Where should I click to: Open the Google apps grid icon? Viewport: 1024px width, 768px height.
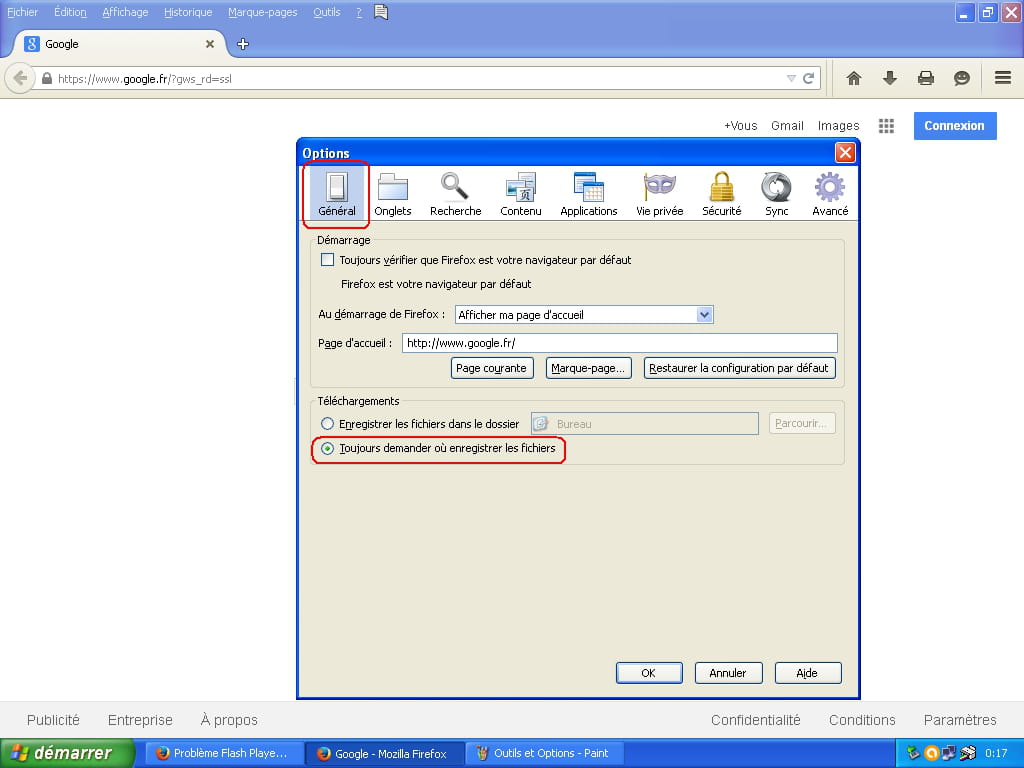[886, 125]
